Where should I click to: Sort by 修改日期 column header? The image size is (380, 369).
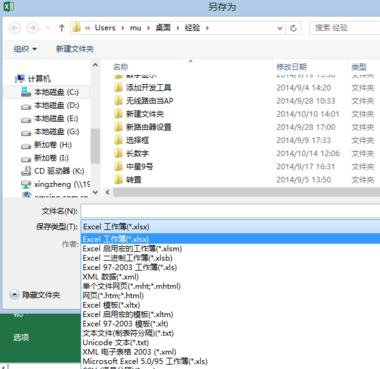[292, 67]
